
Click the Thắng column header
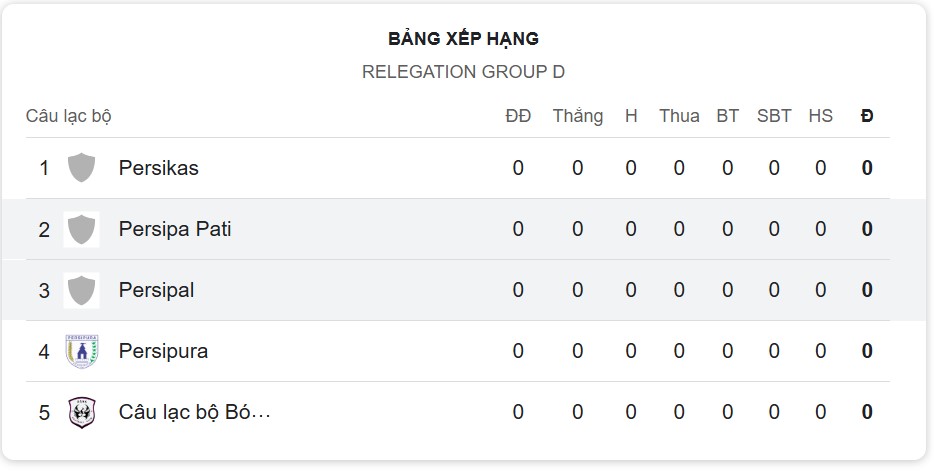[578, 116]
